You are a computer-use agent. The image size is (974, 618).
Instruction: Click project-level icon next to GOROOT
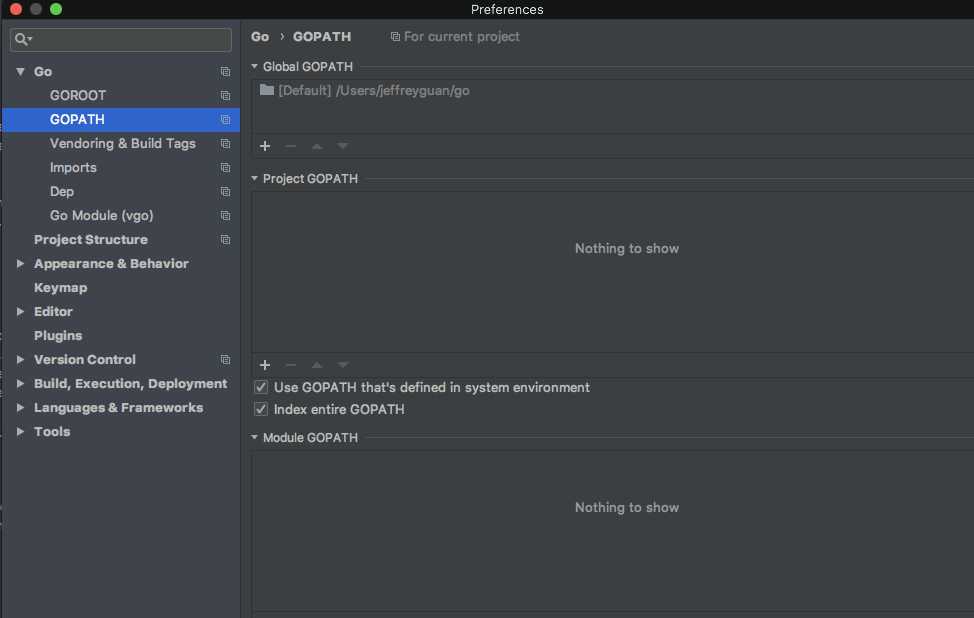pyautogui.click(x=225, y=96)
